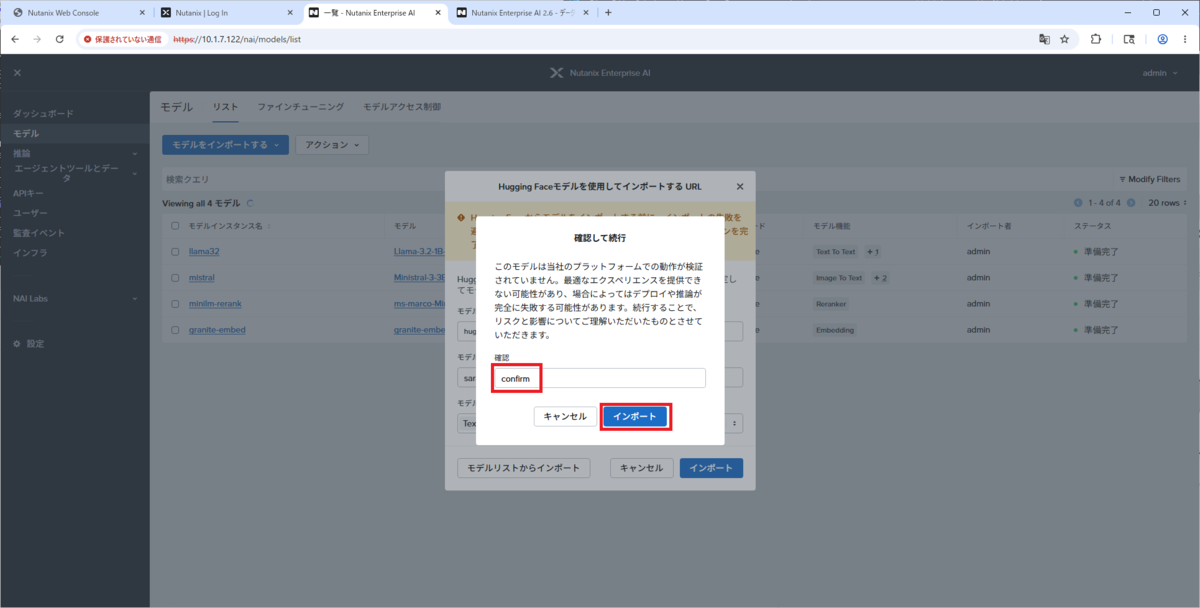Click the インポート者 column header

(x=989, y=226)
